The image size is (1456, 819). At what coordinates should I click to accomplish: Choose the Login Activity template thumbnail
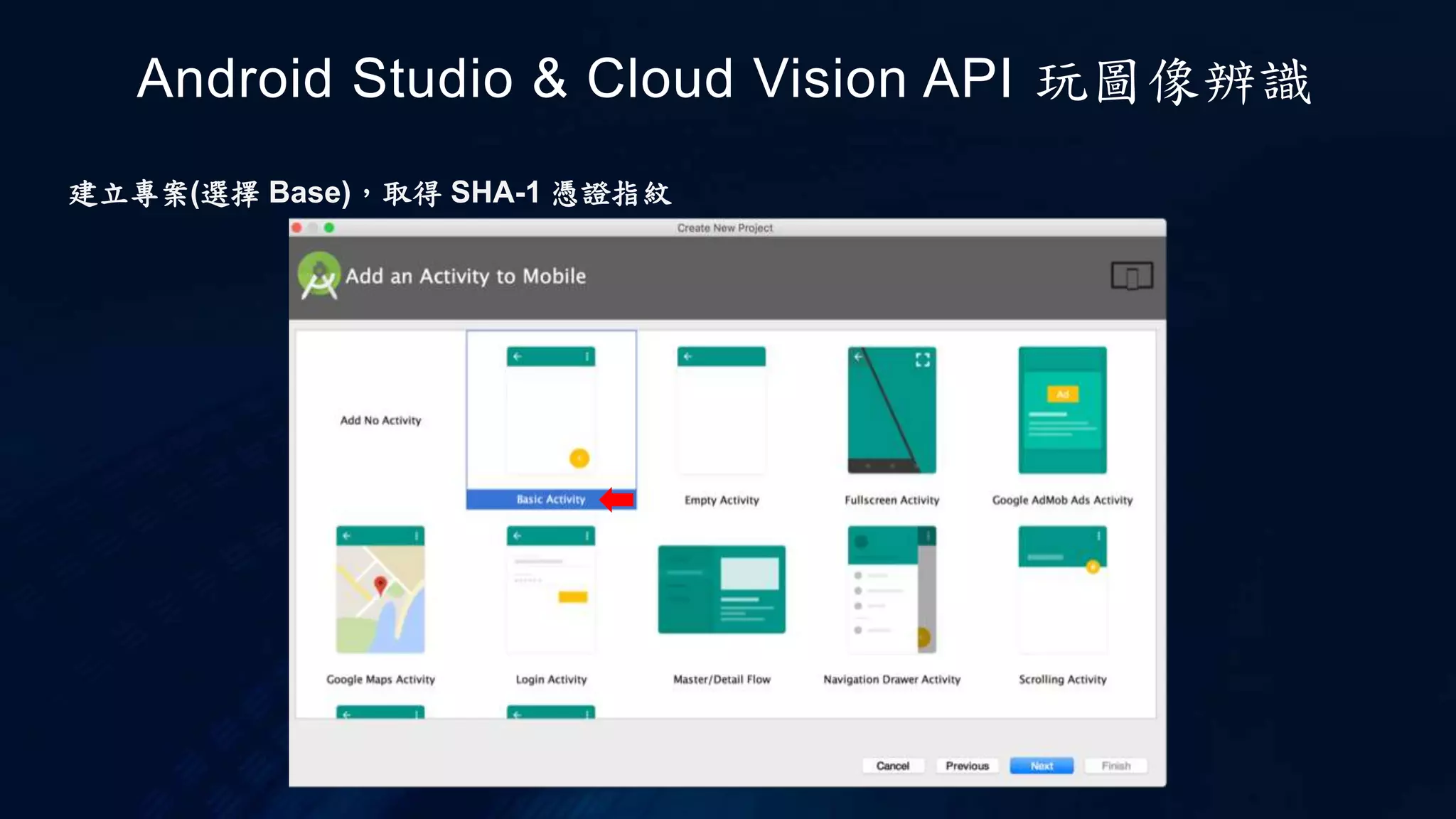551,589
